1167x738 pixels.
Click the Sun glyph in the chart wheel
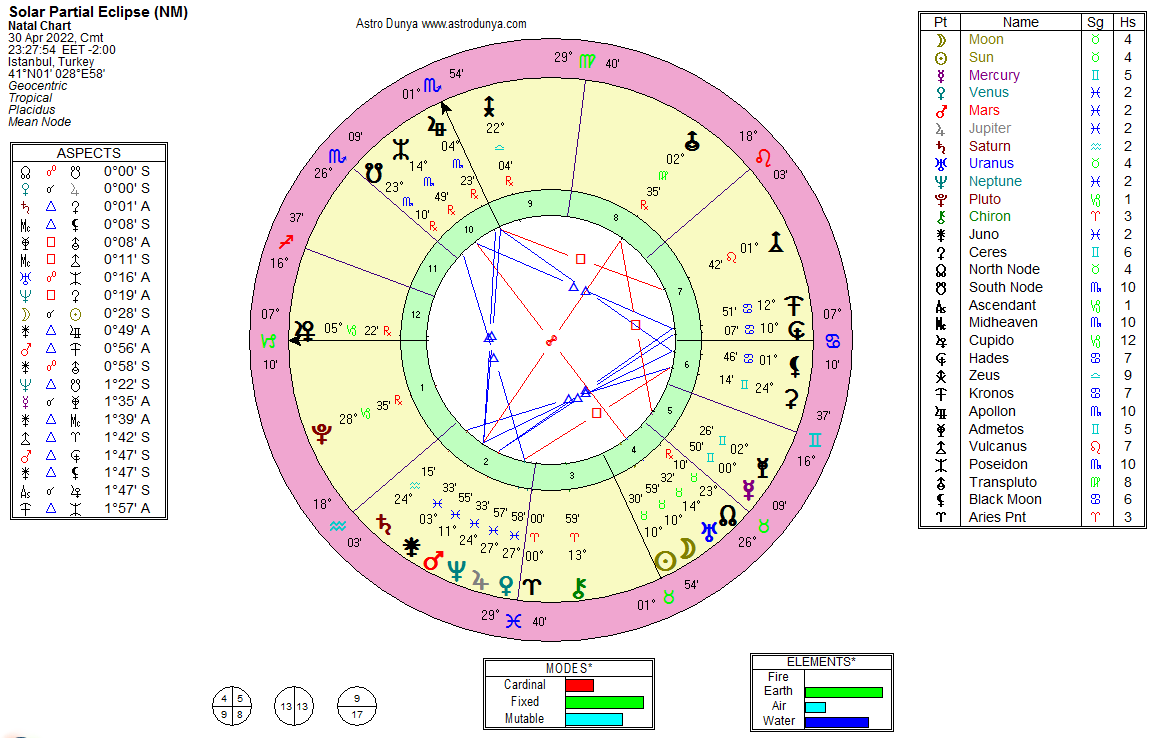pos(665,562)
